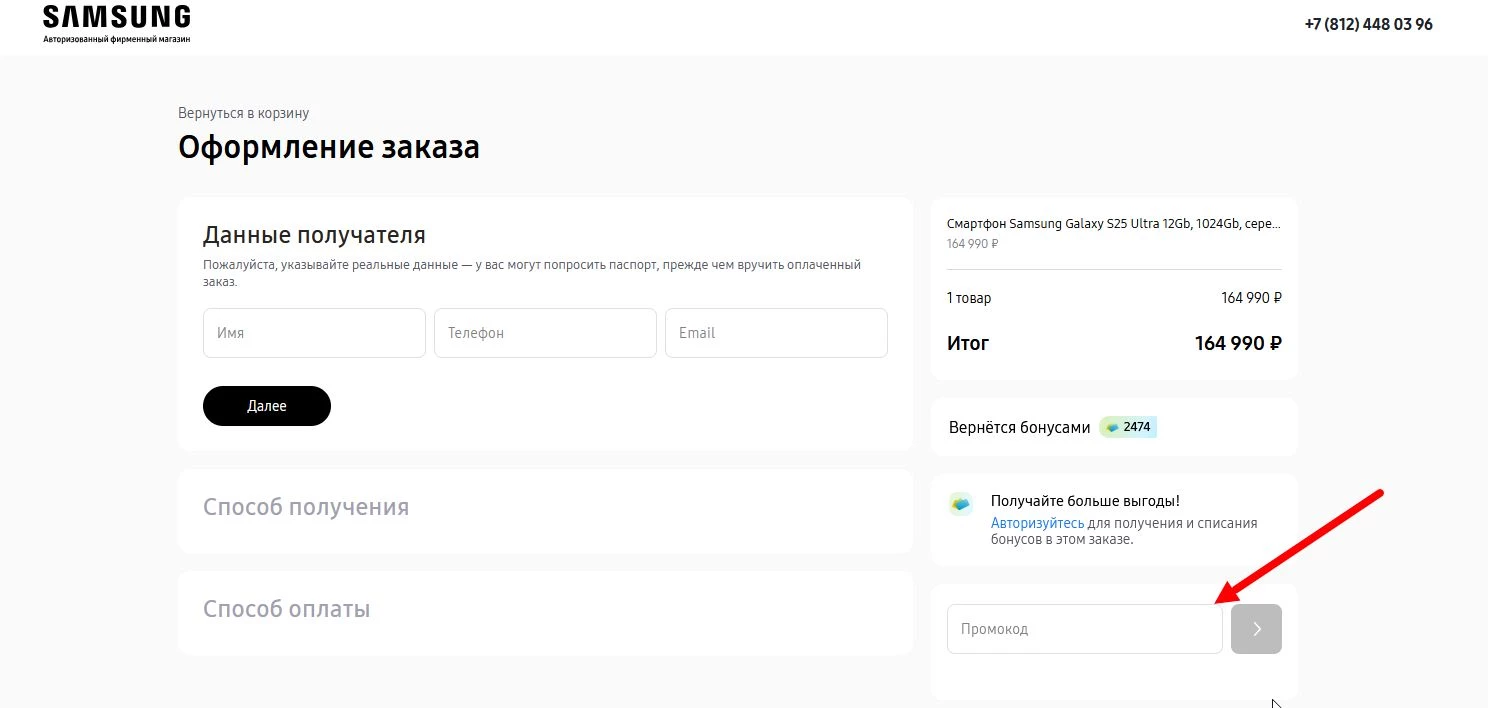
Task: Click the 2474 bonus badge
Action: pyautogui.click(x=1128, y=427)
